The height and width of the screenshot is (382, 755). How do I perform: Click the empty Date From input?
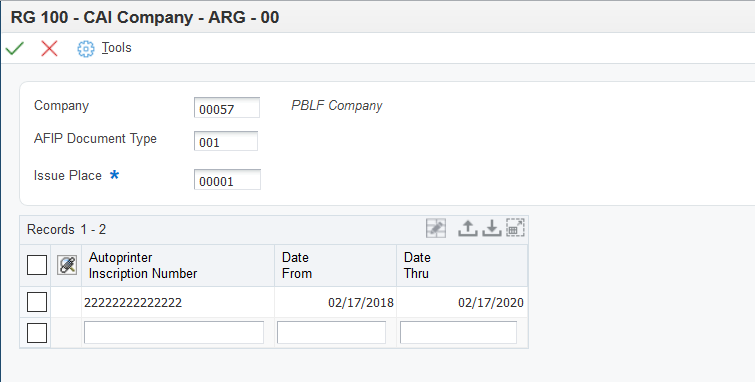pyautogui.click(x=331, y=332)
